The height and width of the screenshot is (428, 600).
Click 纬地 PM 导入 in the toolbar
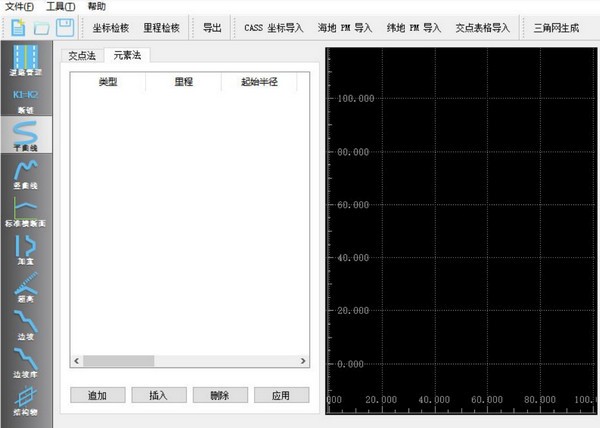pos(414,28)
